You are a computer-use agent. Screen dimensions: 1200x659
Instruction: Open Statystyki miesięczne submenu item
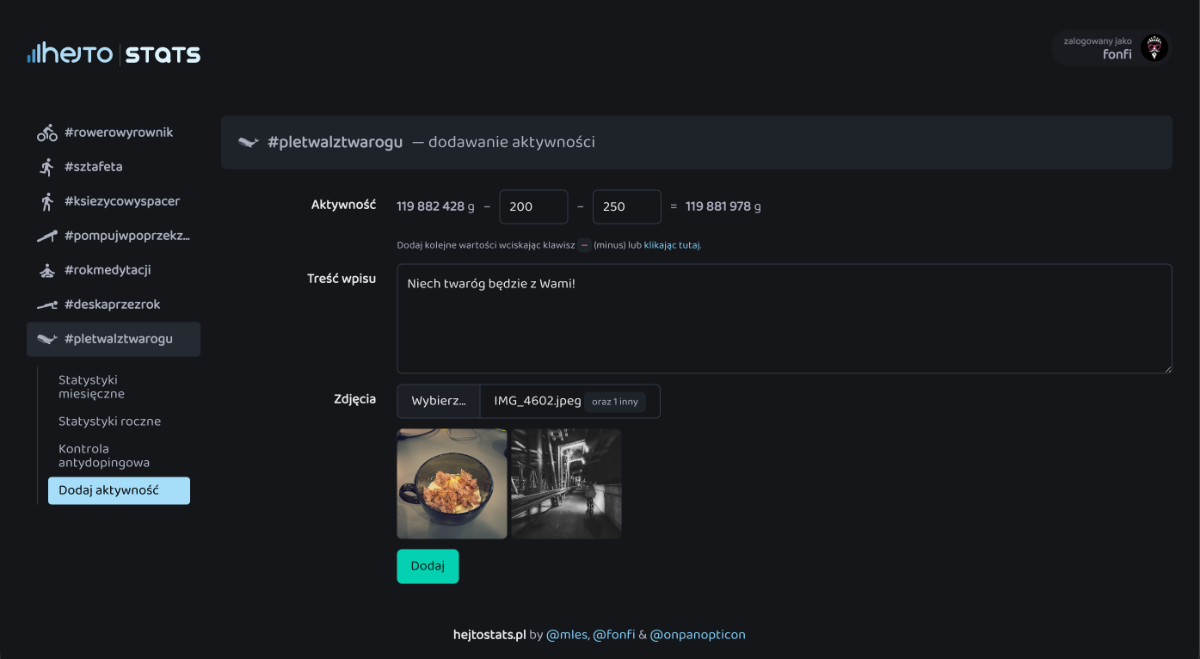click(91, 387)
